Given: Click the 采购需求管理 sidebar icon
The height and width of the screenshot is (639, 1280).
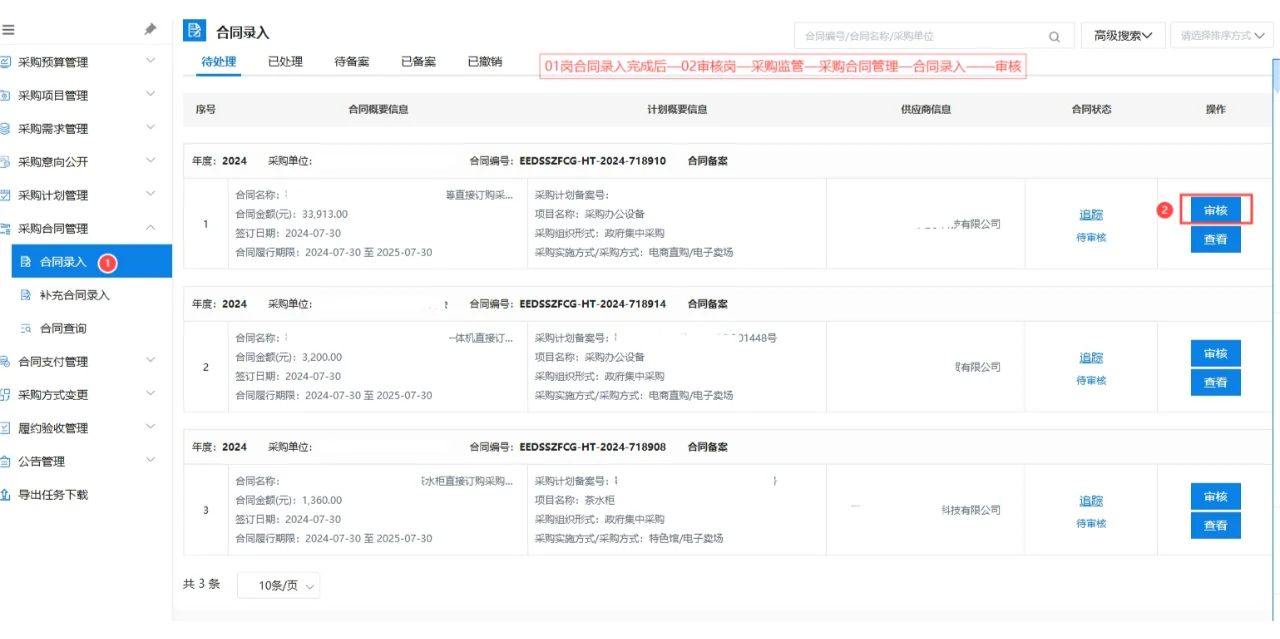Looking at the screenshot, I should coord(6,128).
